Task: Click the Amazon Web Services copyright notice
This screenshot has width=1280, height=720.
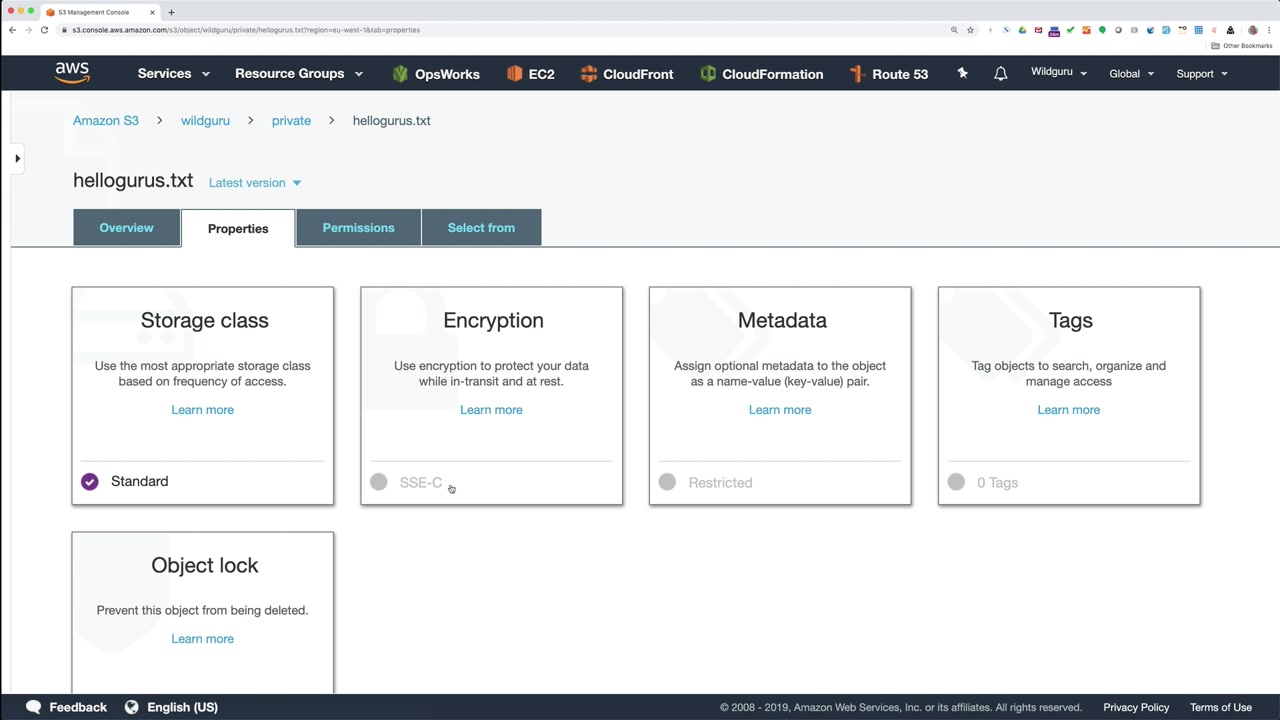Action: [x=901, y=708]
